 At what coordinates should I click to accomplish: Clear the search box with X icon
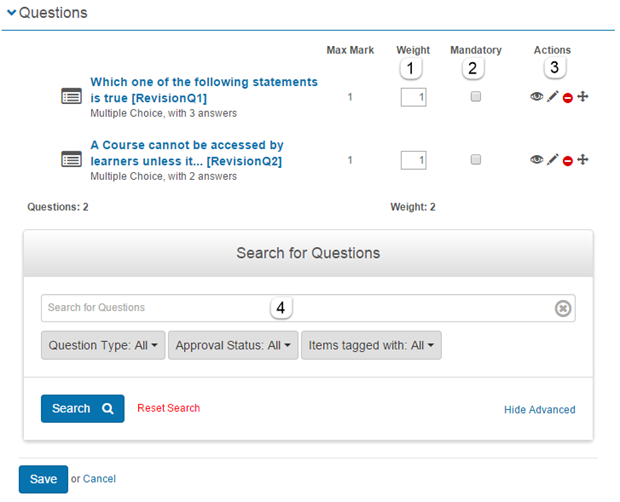563,309
